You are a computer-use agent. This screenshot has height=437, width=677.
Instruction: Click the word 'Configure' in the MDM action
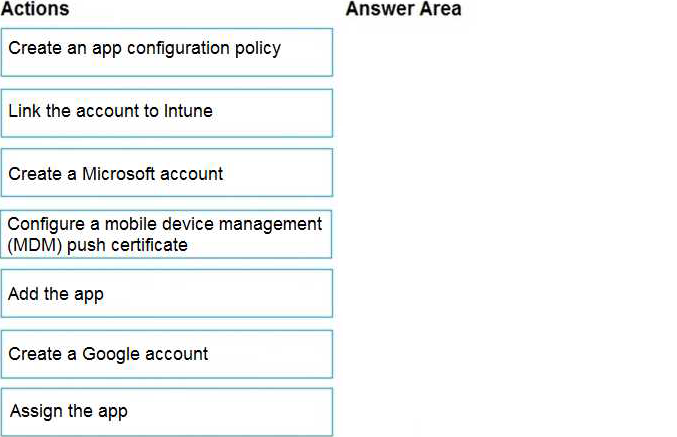(45, 224)
